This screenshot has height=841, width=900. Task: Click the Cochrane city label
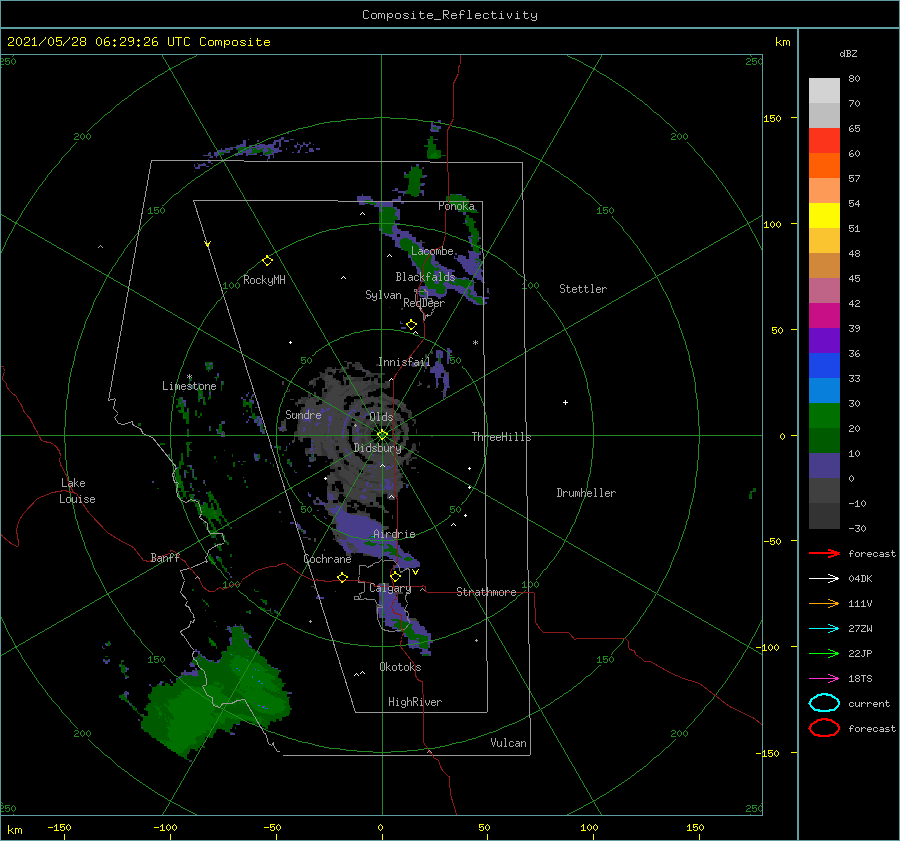tap(327, 559)
